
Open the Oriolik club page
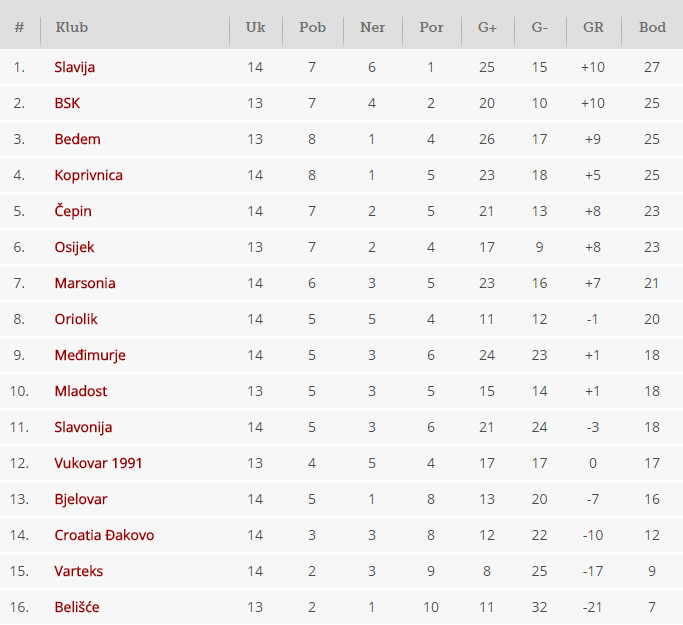tap(76, 319)
